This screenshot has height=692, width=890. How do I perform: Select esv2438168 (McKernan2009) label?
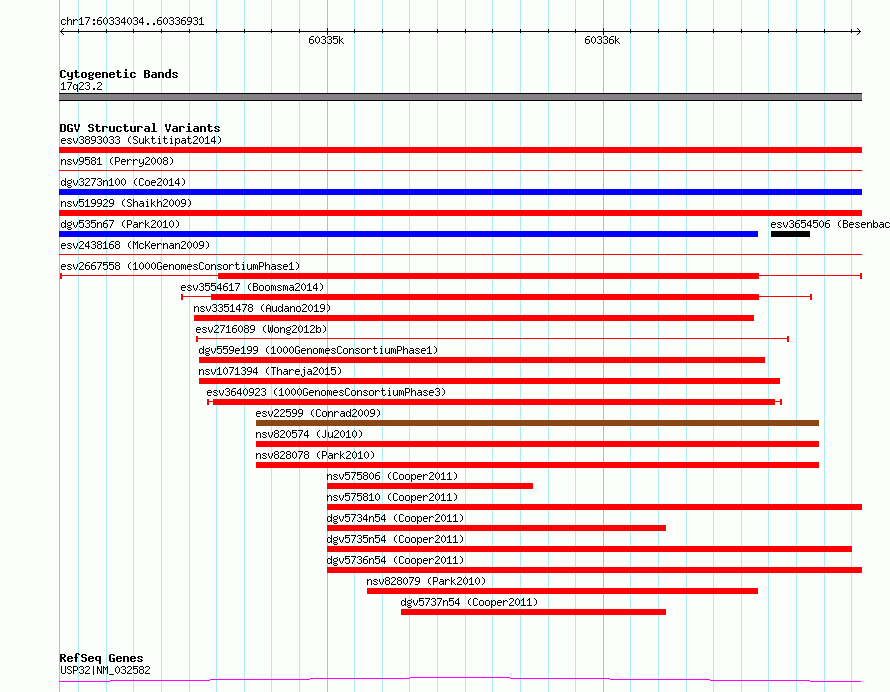[x=135, y=245]
